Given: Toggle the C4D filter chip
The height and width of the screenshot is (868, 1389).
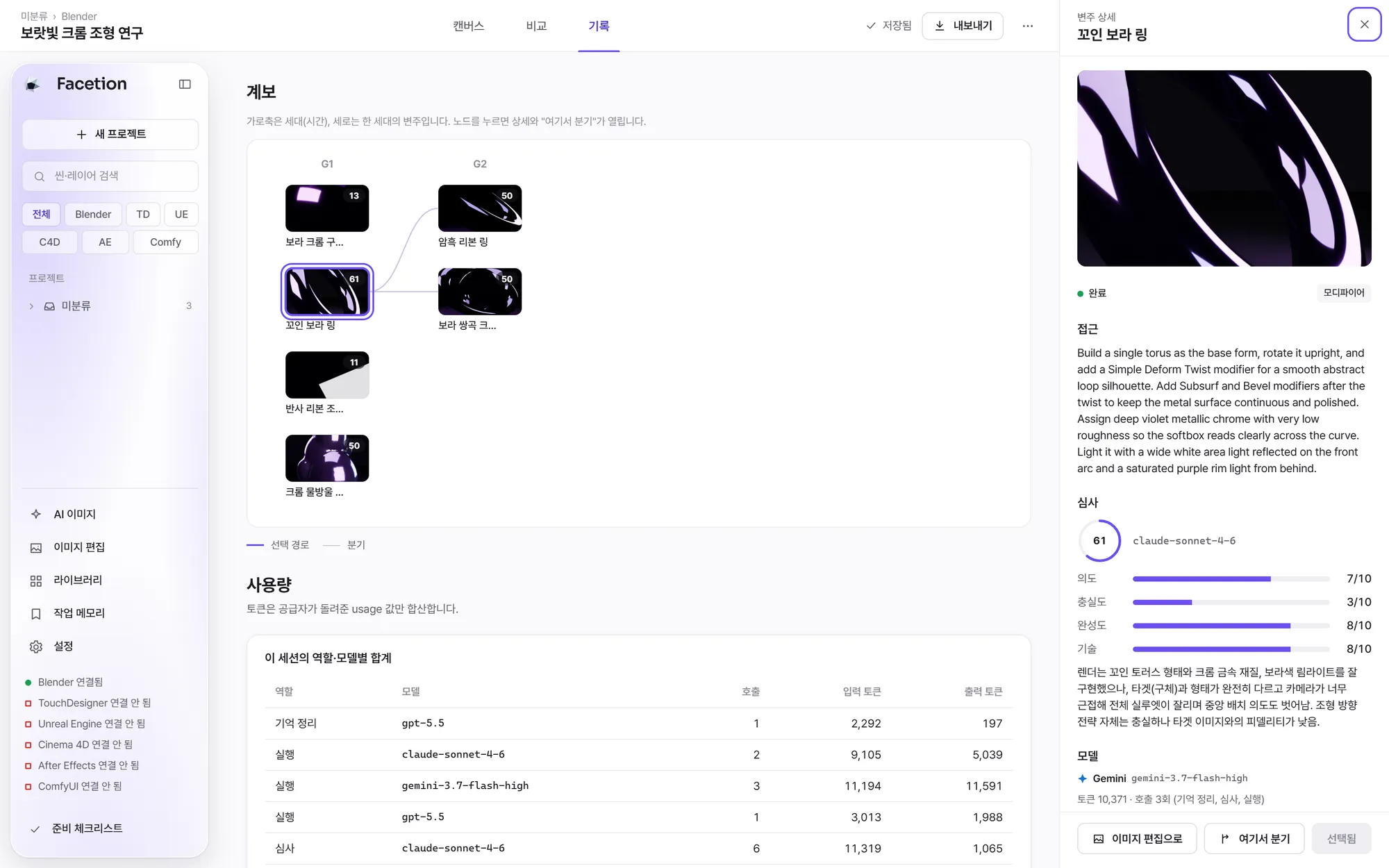Looking at the screenshot, I should [x=49, y=242].
